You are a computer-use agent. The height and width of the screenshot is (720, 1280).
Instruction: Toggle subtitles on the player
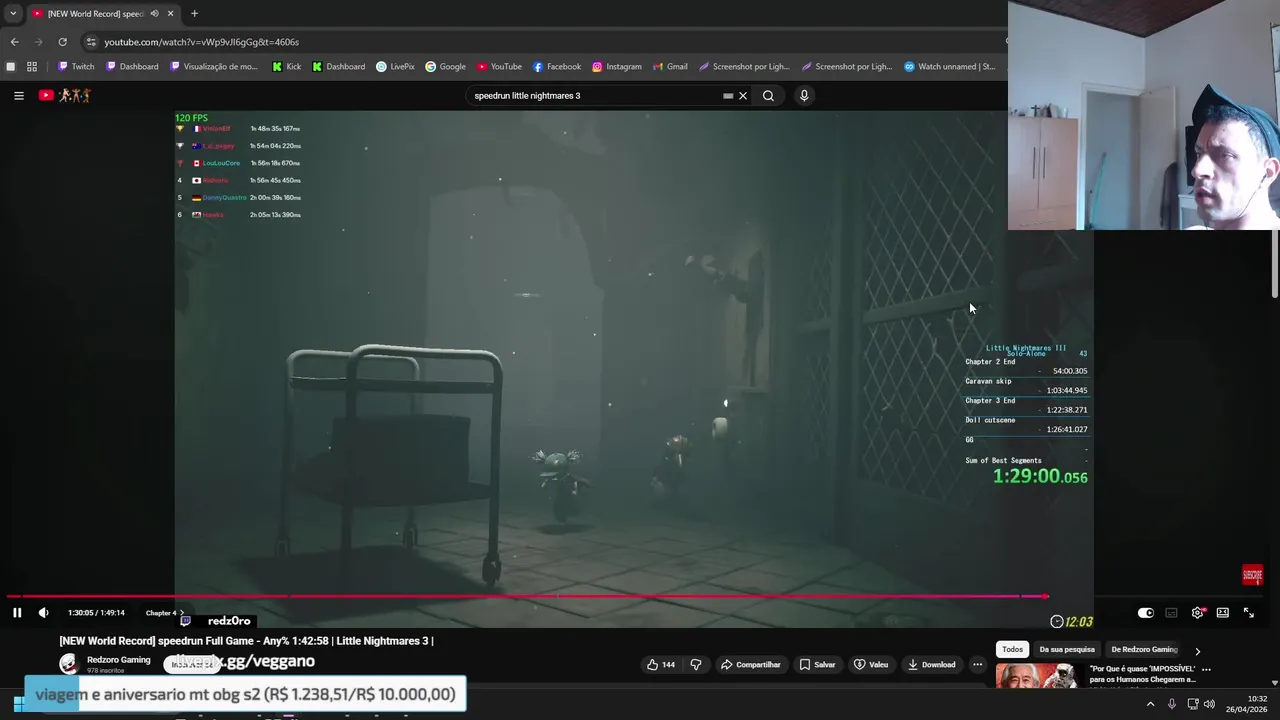tap(1171, 613)
